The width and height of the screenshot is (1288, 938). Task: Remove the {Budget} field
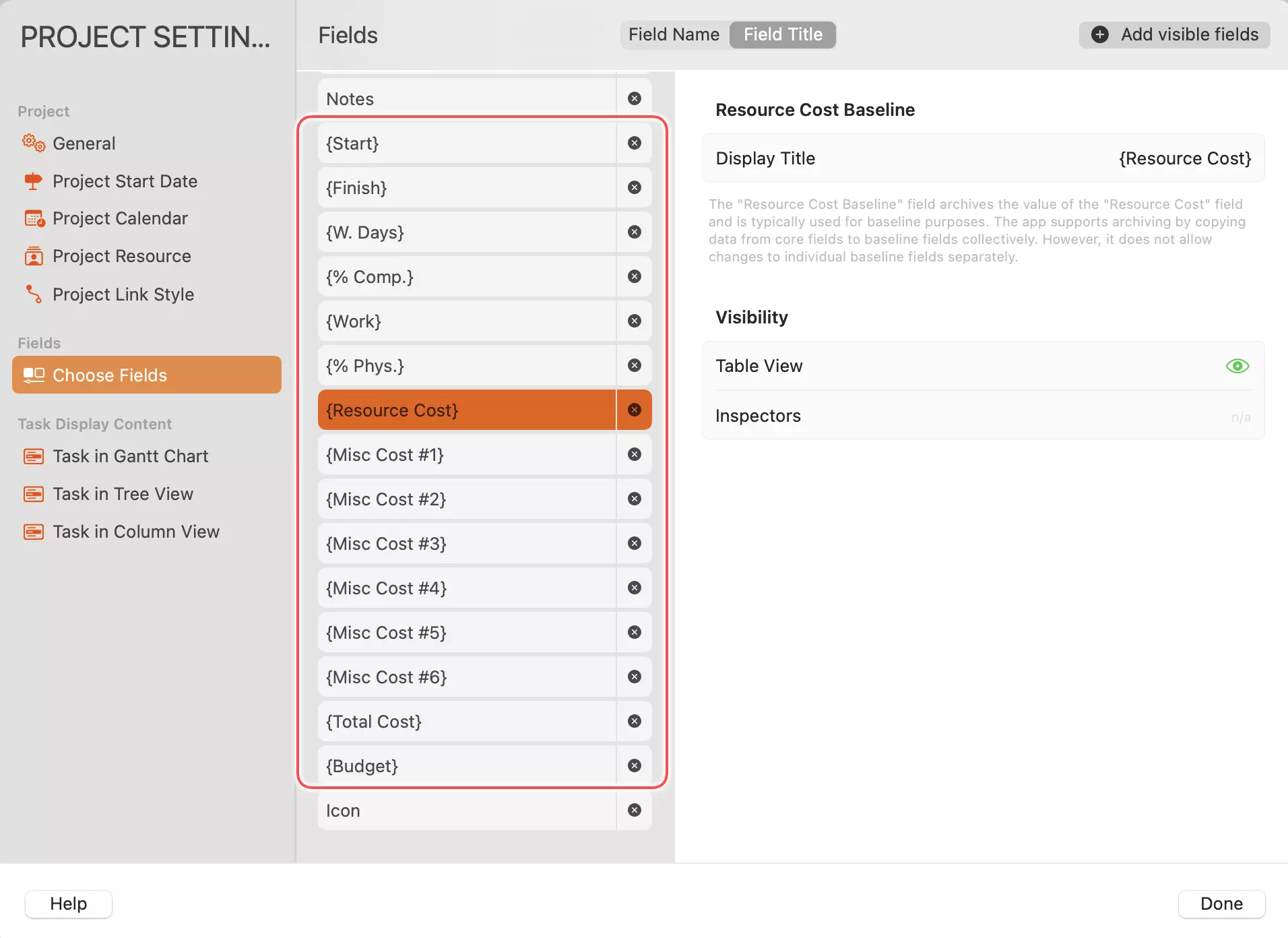tap(634, 765)
